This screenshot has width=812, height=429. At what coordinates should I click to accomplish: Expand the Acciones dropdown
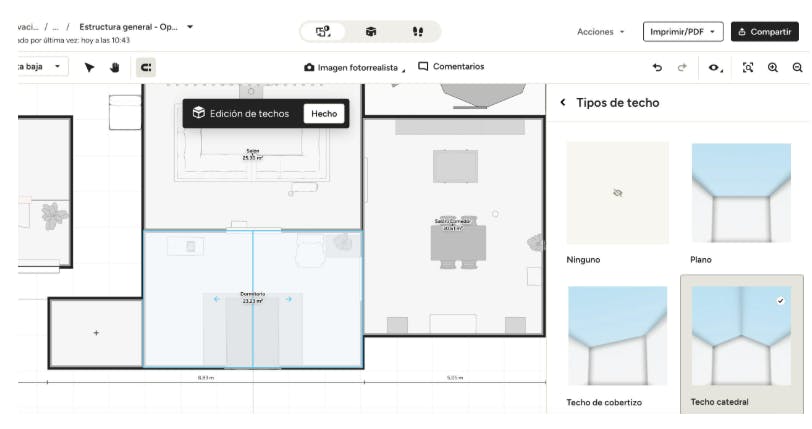click(600, 32)
